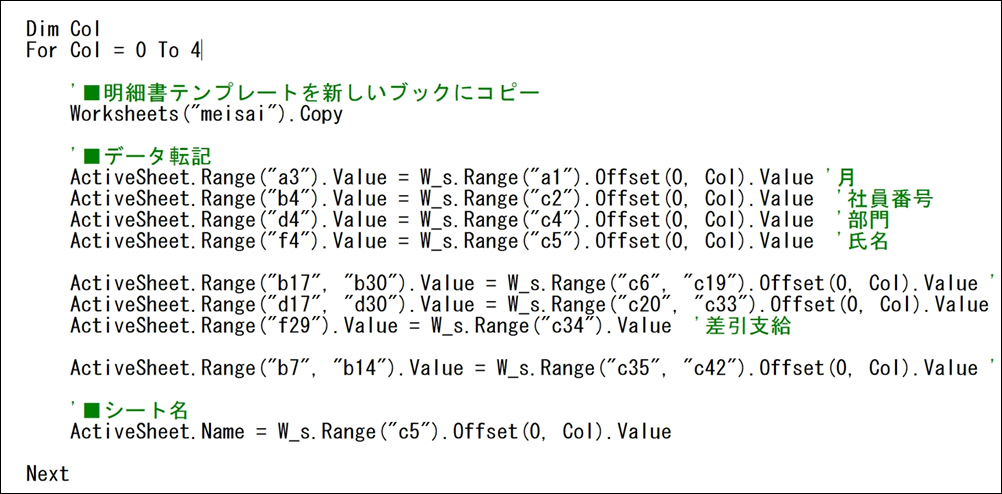Click the template copy comment line
1002x494 pixels.
click(x=305, y=93)
